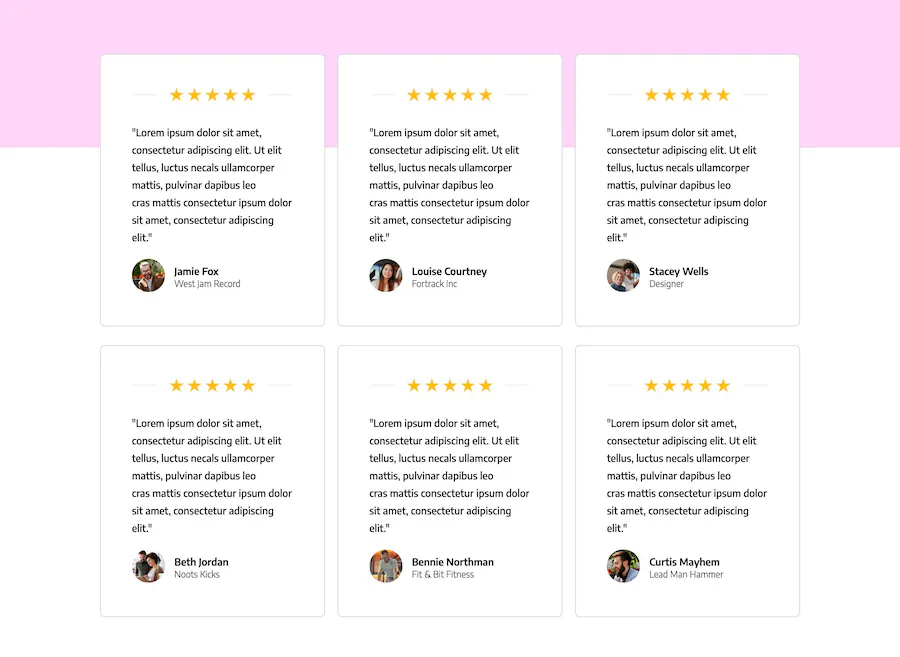The width and height of the screenshot is (900, 657).
Task: Click the Noots Kicks company label
Action: coord(197,574)
